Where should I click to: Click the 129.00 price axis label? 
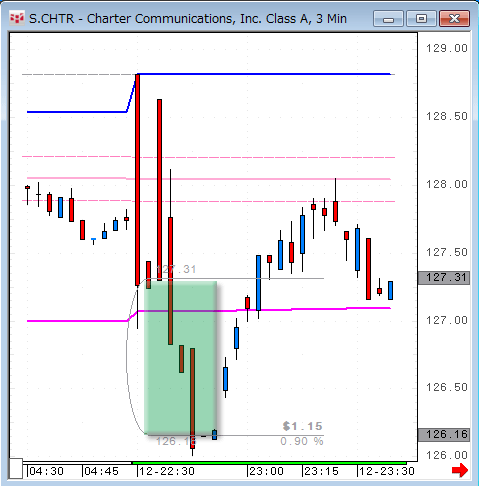pyautogui.click(x=447, y=48)
